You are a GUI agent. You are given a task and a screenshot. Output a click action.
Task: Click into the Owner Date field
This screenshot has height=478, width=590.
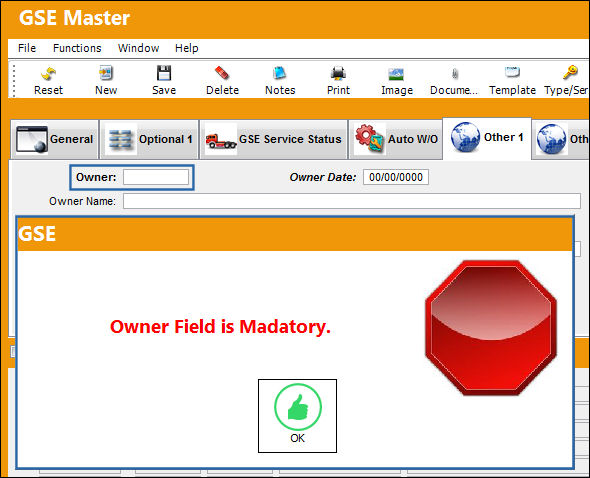tap(395, 177)
